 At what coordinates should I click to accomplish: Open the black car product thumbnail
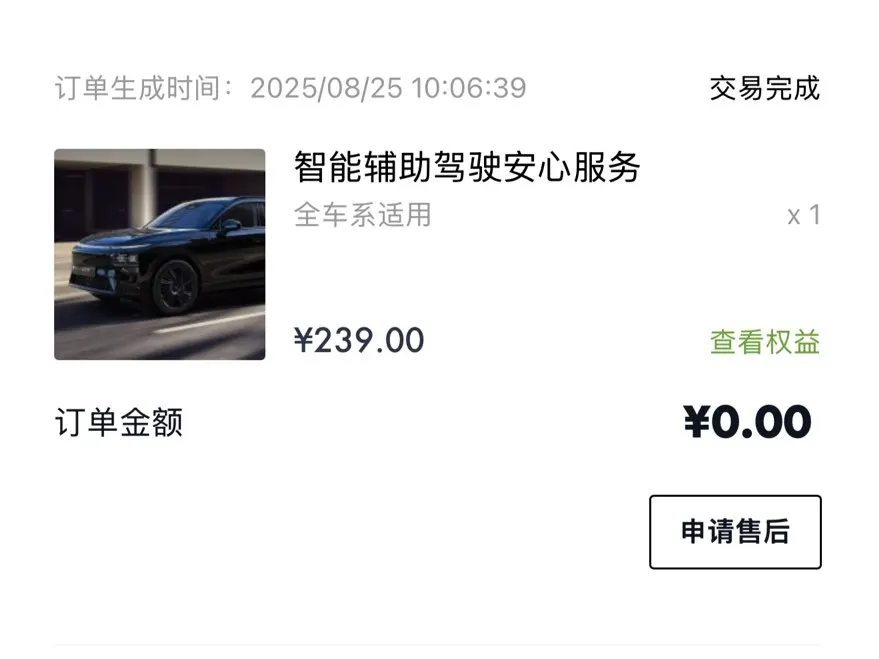(160, 254)
